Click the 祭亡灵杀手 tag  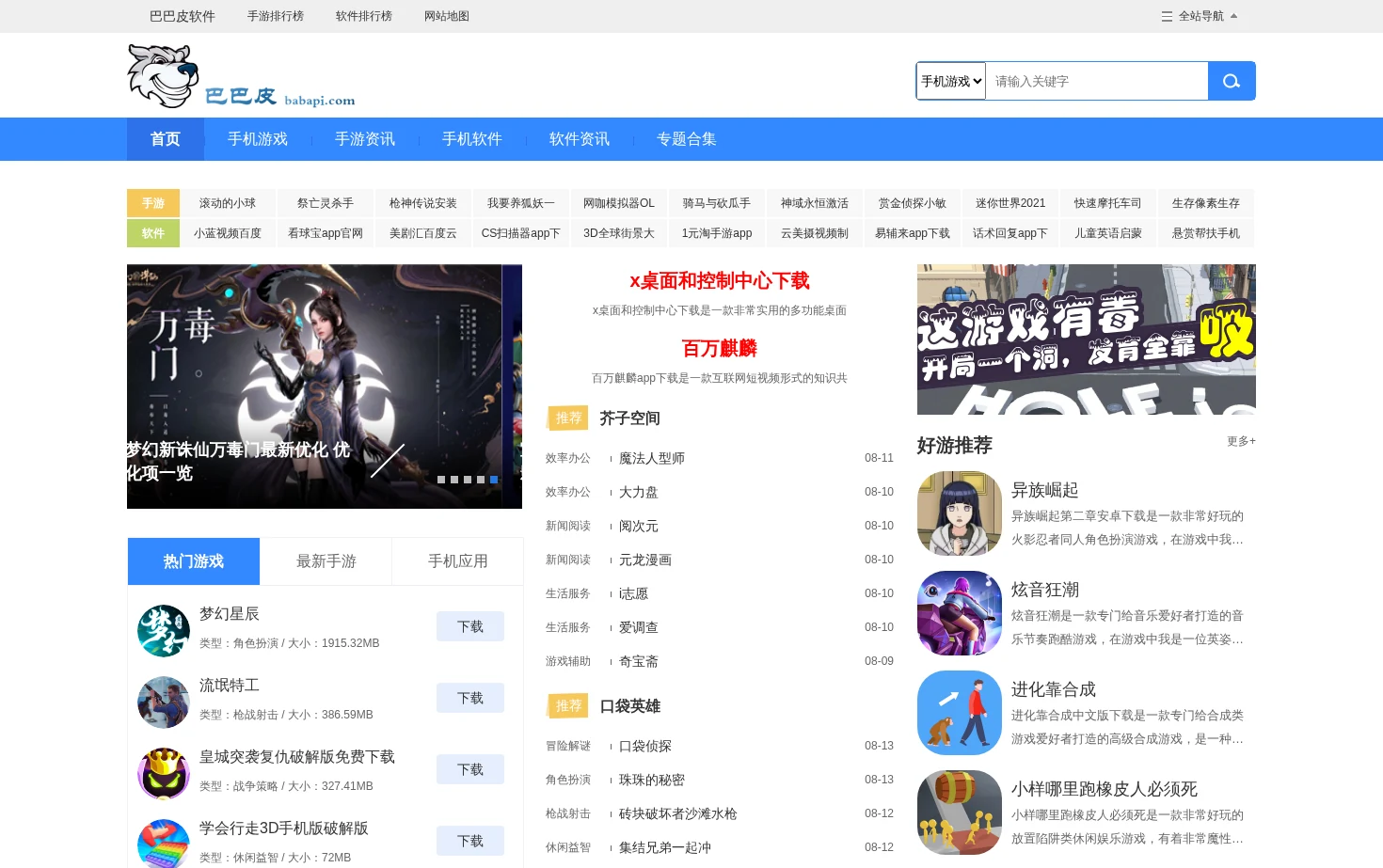coord(326,203)
